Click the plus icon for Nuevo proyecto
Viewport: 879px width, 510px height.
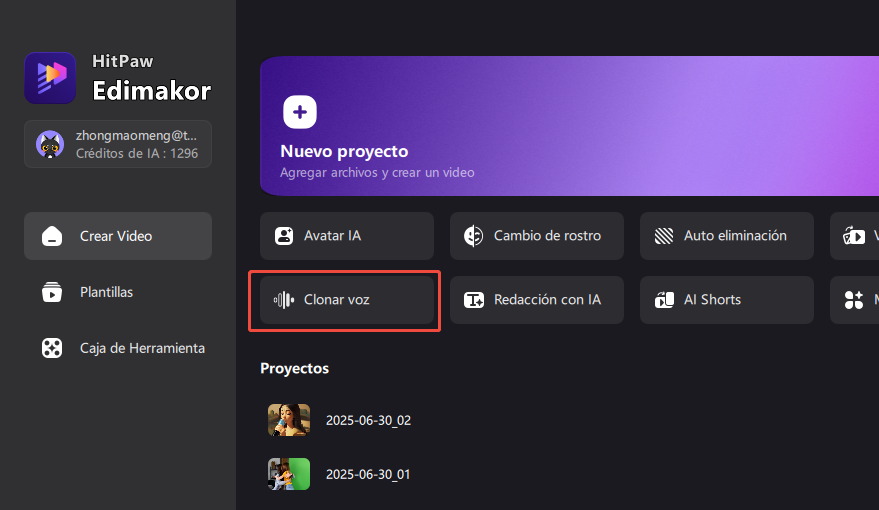[x=300, y=112]
